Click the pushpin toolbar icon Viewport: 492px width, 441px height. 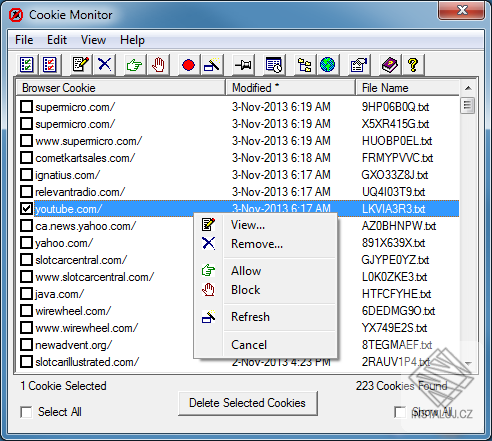click(x=243, y=65)
